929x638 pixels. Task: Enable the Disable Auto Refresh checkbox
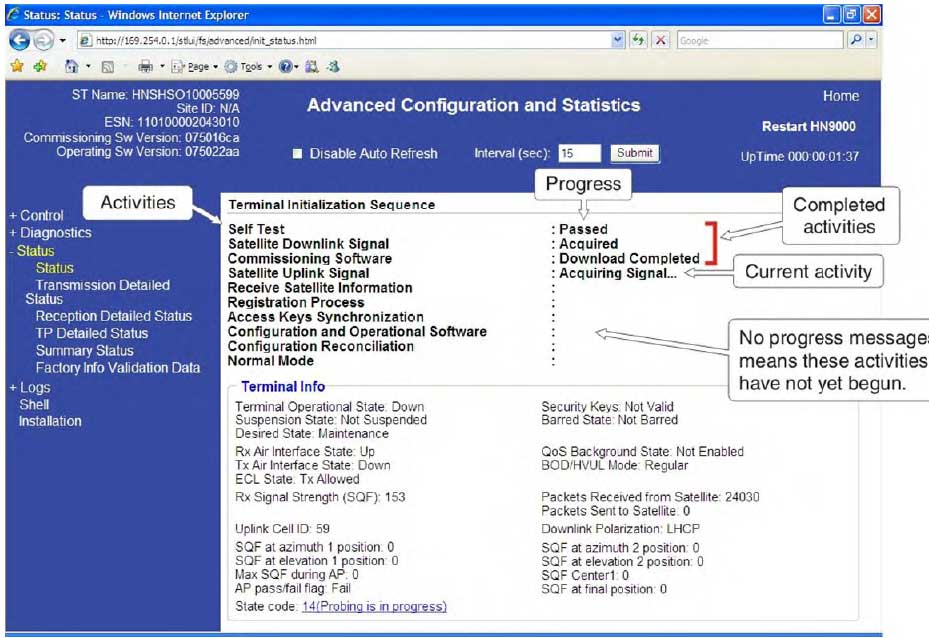tap(297, 154)
